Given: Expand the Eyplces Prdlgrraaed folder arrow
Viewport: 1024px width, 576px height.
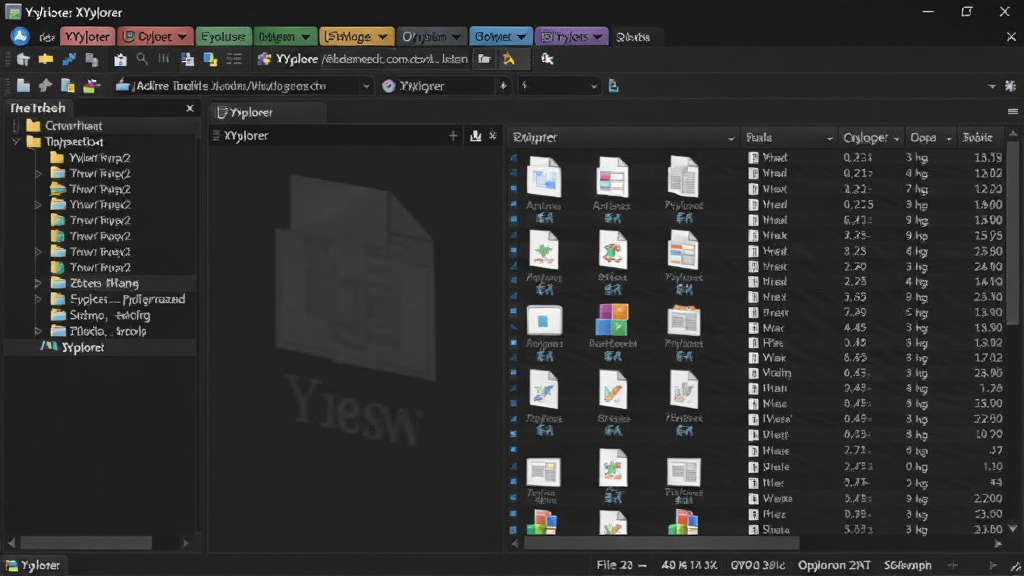Looking at the screenshot, I should pos(38,299).
